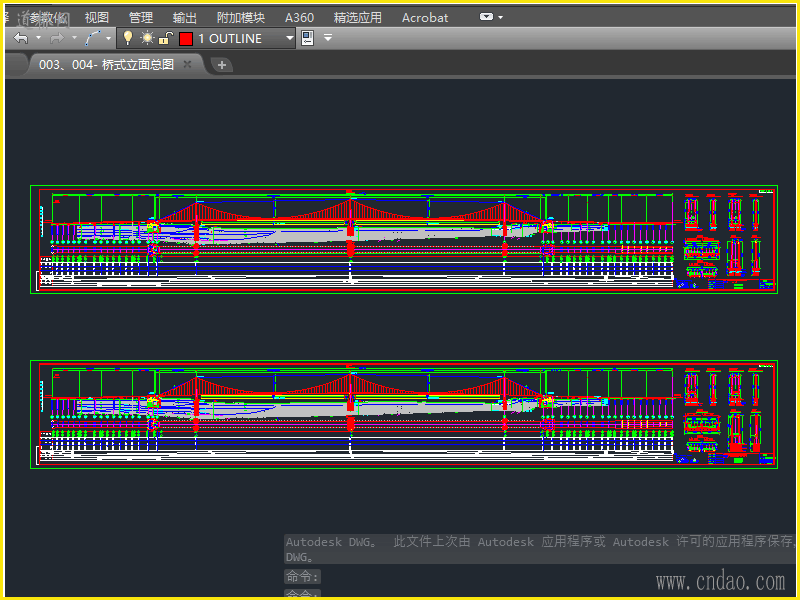Switch to the 输出 ribbon tab

(185, 17)
